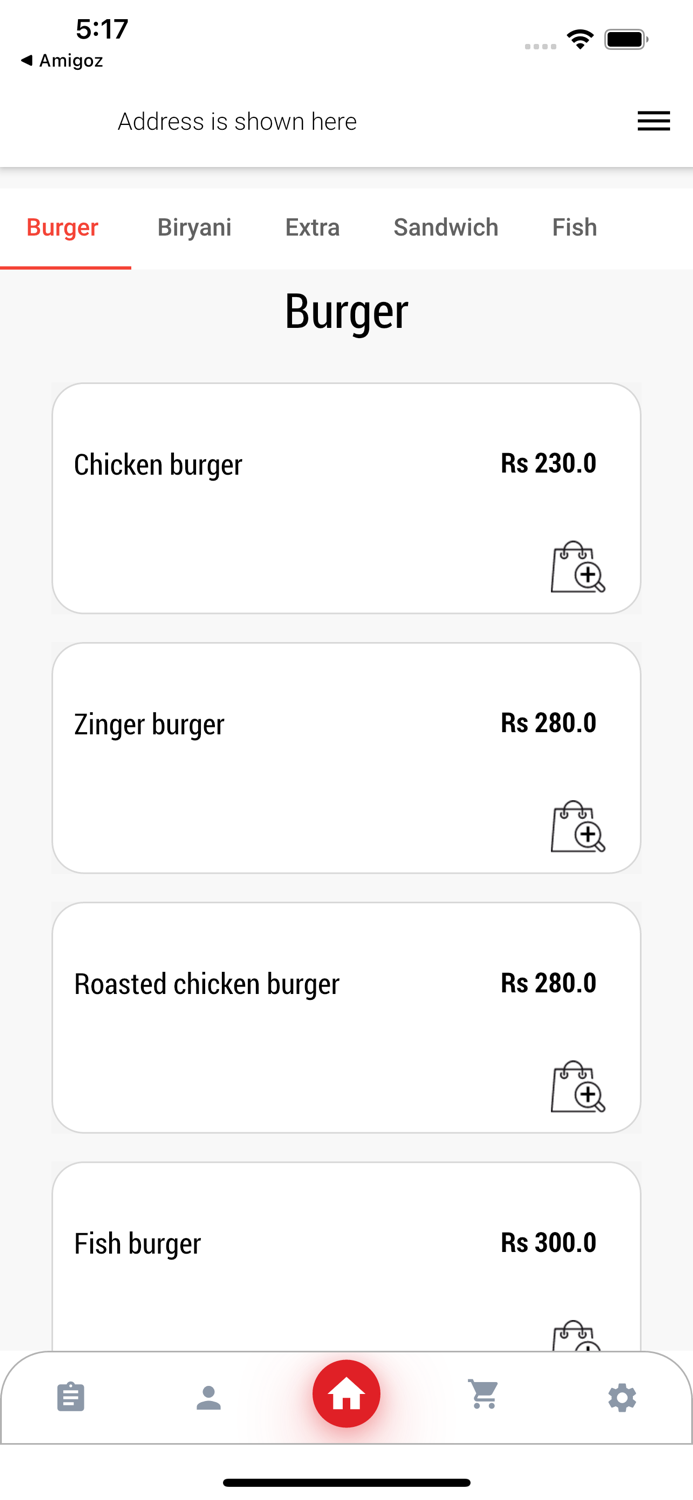Click the address shown here text

click(x=237, y=121)
